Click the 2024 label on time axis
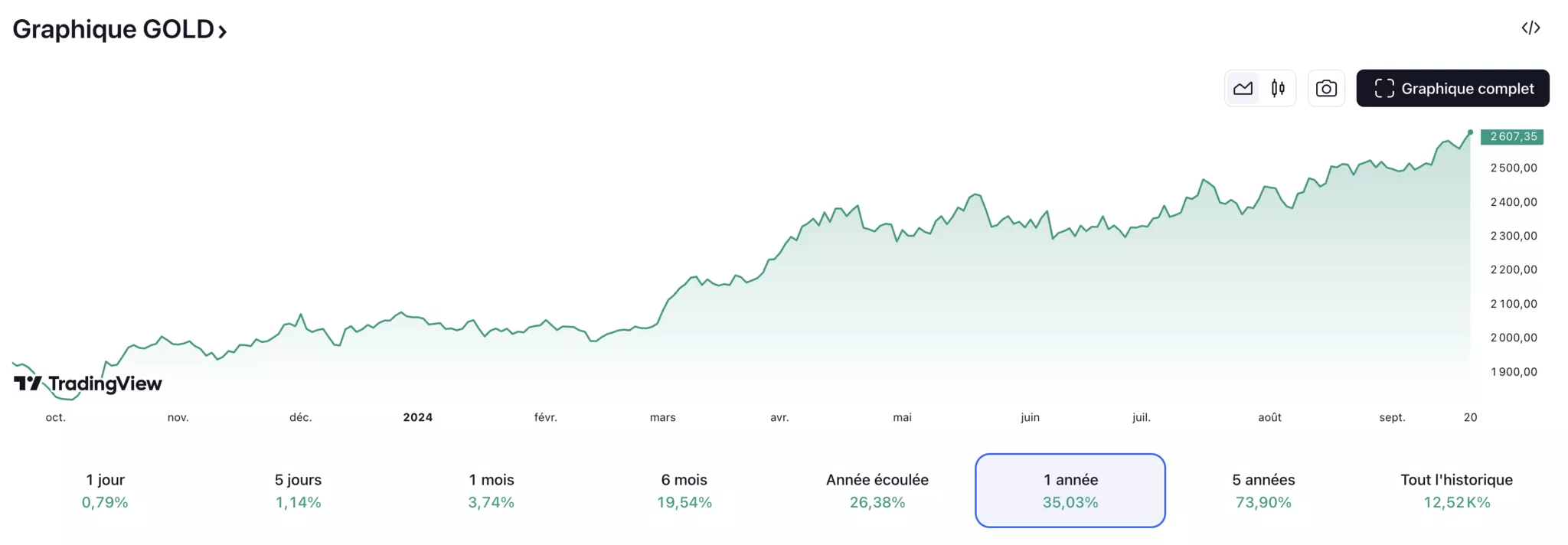The width and height of the screenshot is (1568, 545). 418,417
